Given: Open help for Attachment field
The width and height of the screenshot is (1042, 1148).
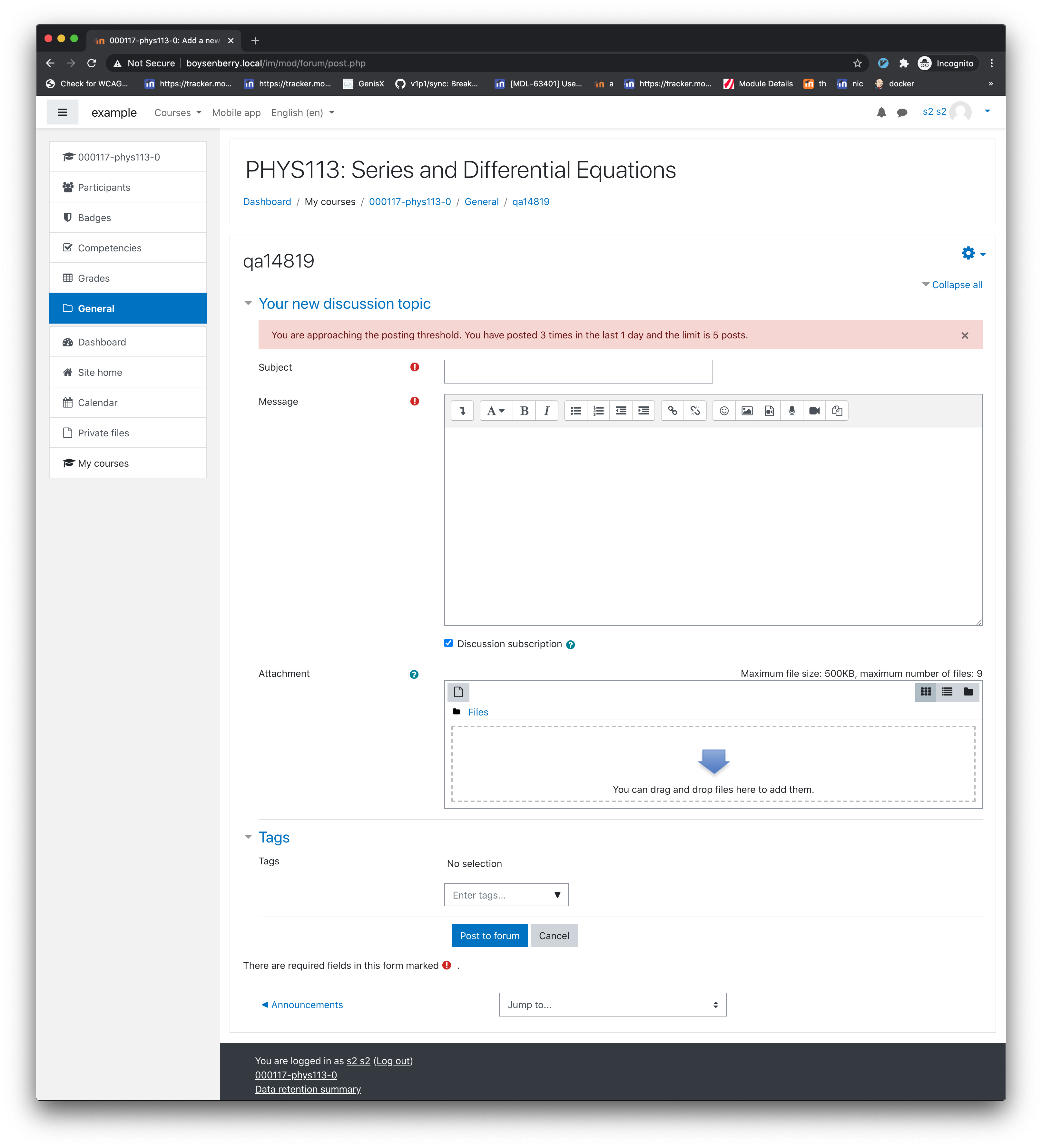Looking at the screenshot, I should click(x=414, y=674).
